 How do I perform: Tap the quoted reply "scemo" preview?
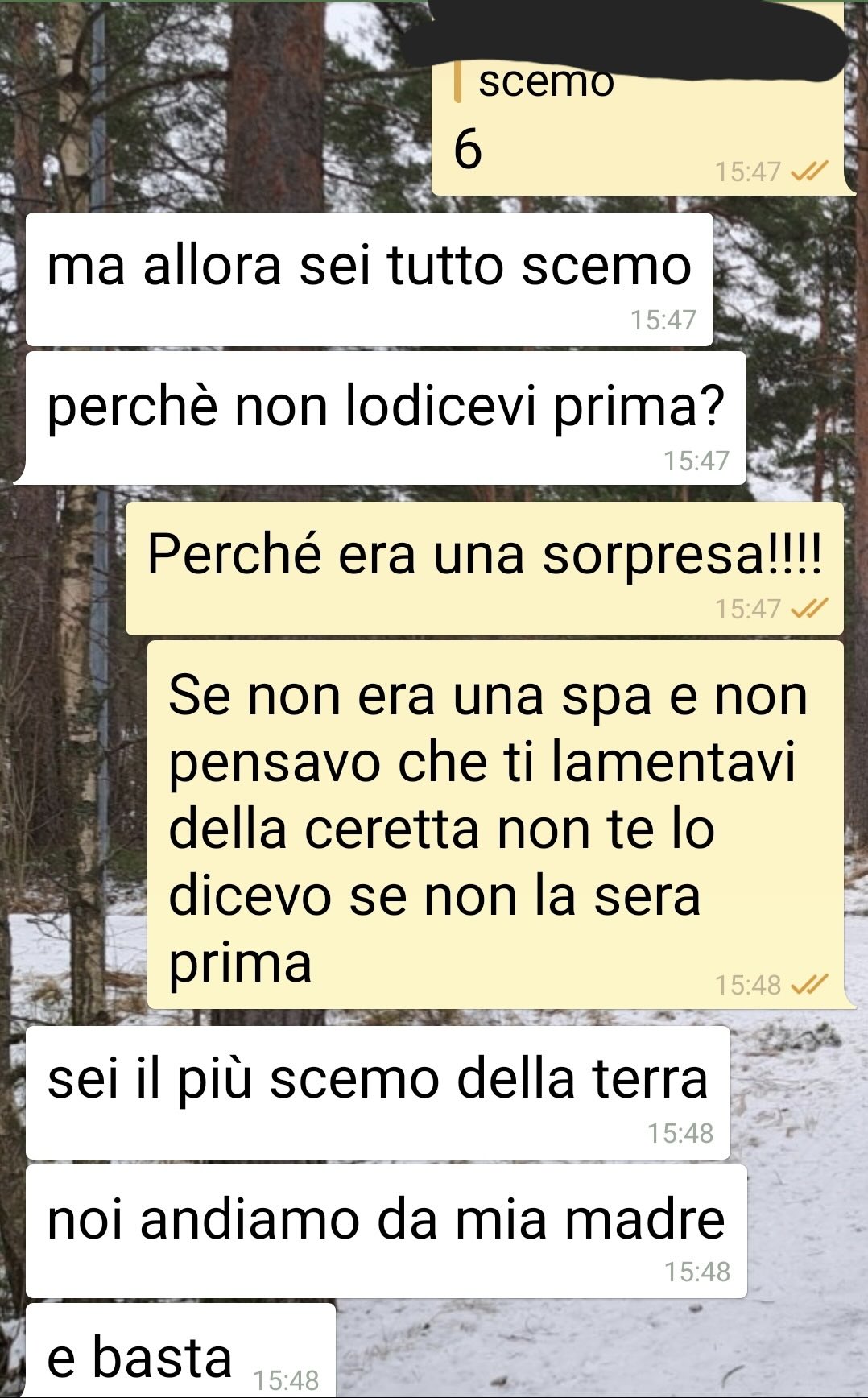[x=546, y=82]
